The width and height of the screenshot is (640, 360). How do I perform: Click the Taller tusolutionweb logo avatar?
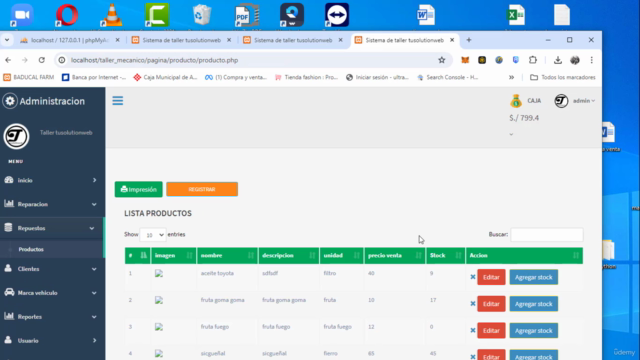coord(16,136)
